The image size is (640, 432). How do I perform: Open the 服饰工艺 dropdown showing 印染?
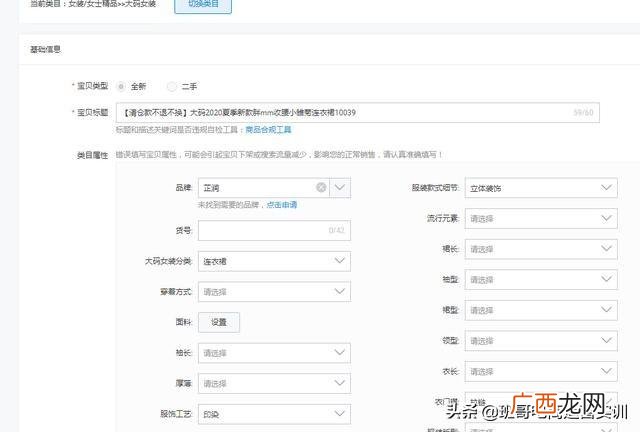(x=274, y=414)
